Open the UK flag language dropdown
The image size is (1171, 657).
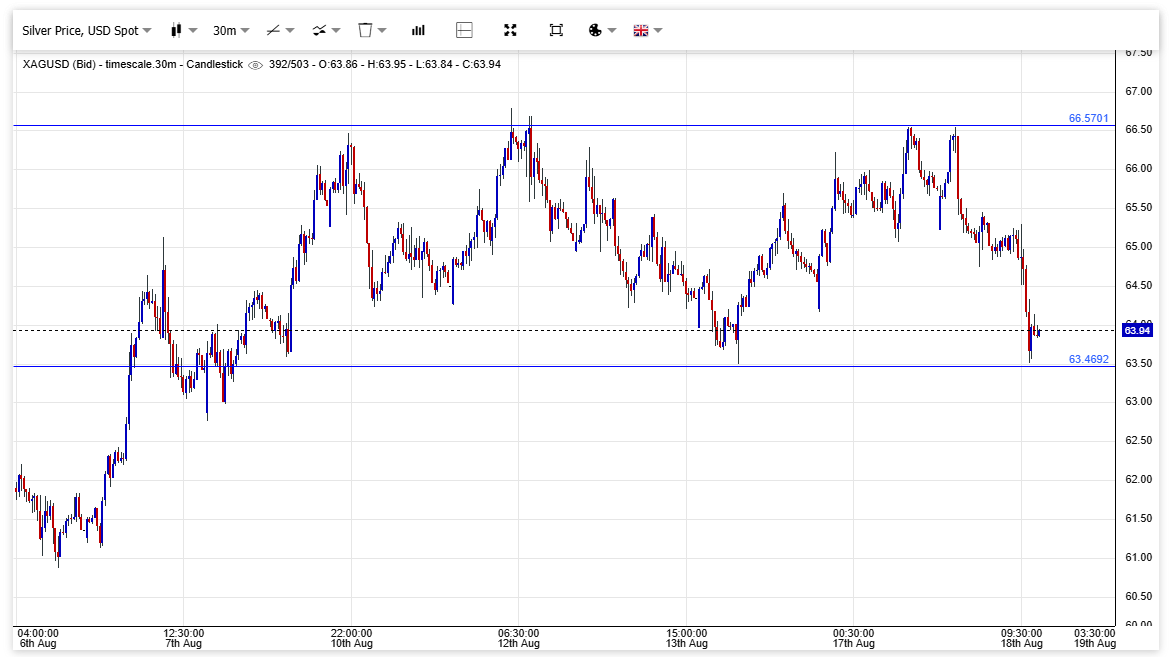658,31
